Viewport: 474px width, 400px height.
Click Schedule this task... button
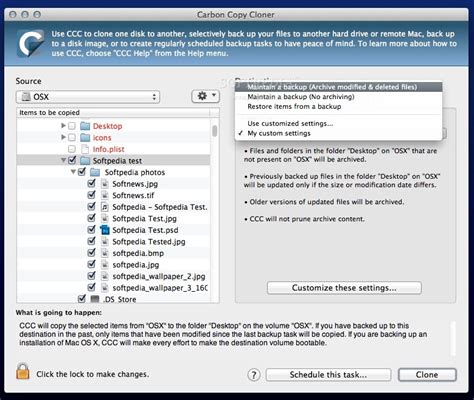pos(328,375)
